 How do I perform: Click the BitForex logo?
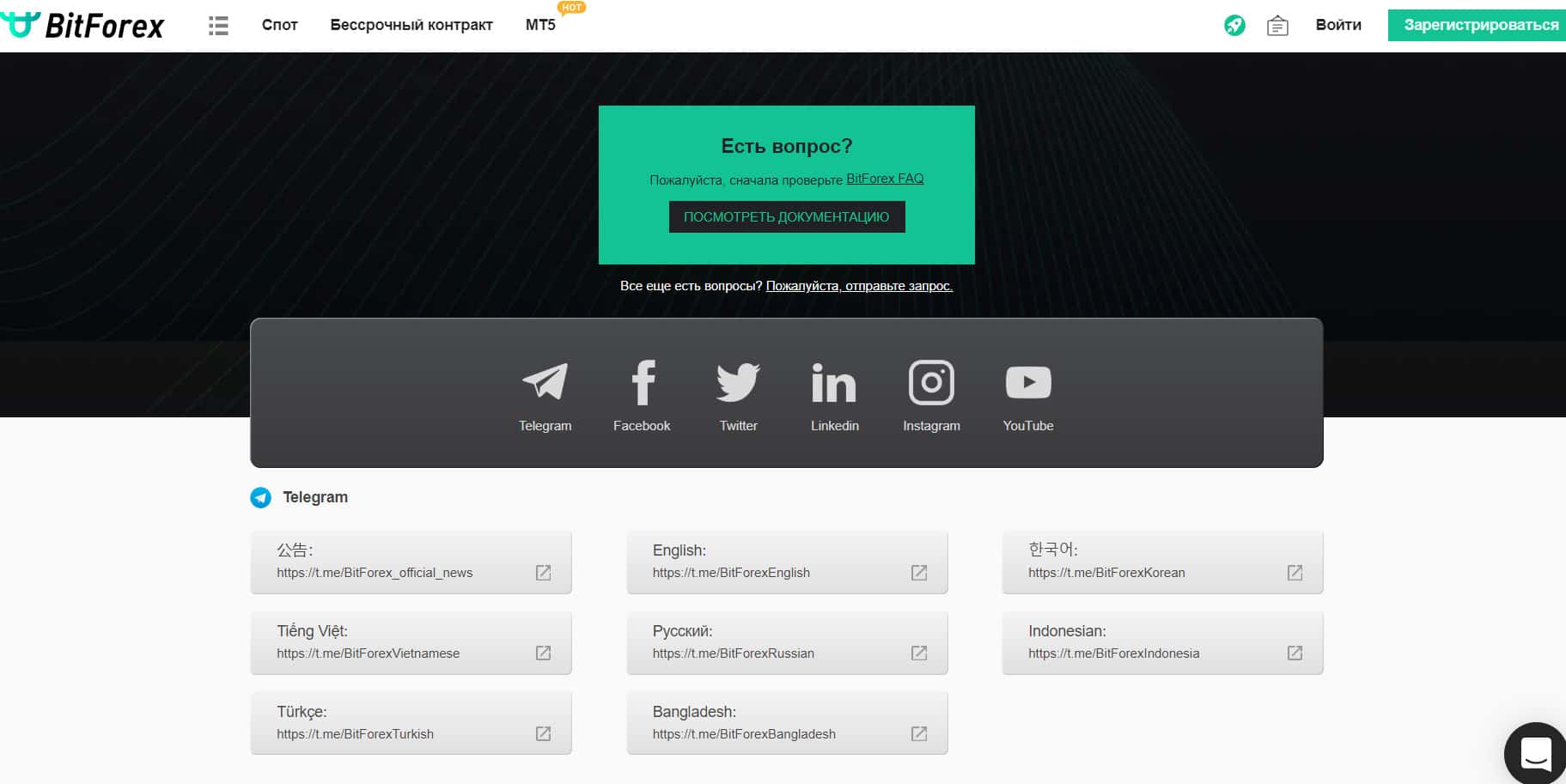82,26
